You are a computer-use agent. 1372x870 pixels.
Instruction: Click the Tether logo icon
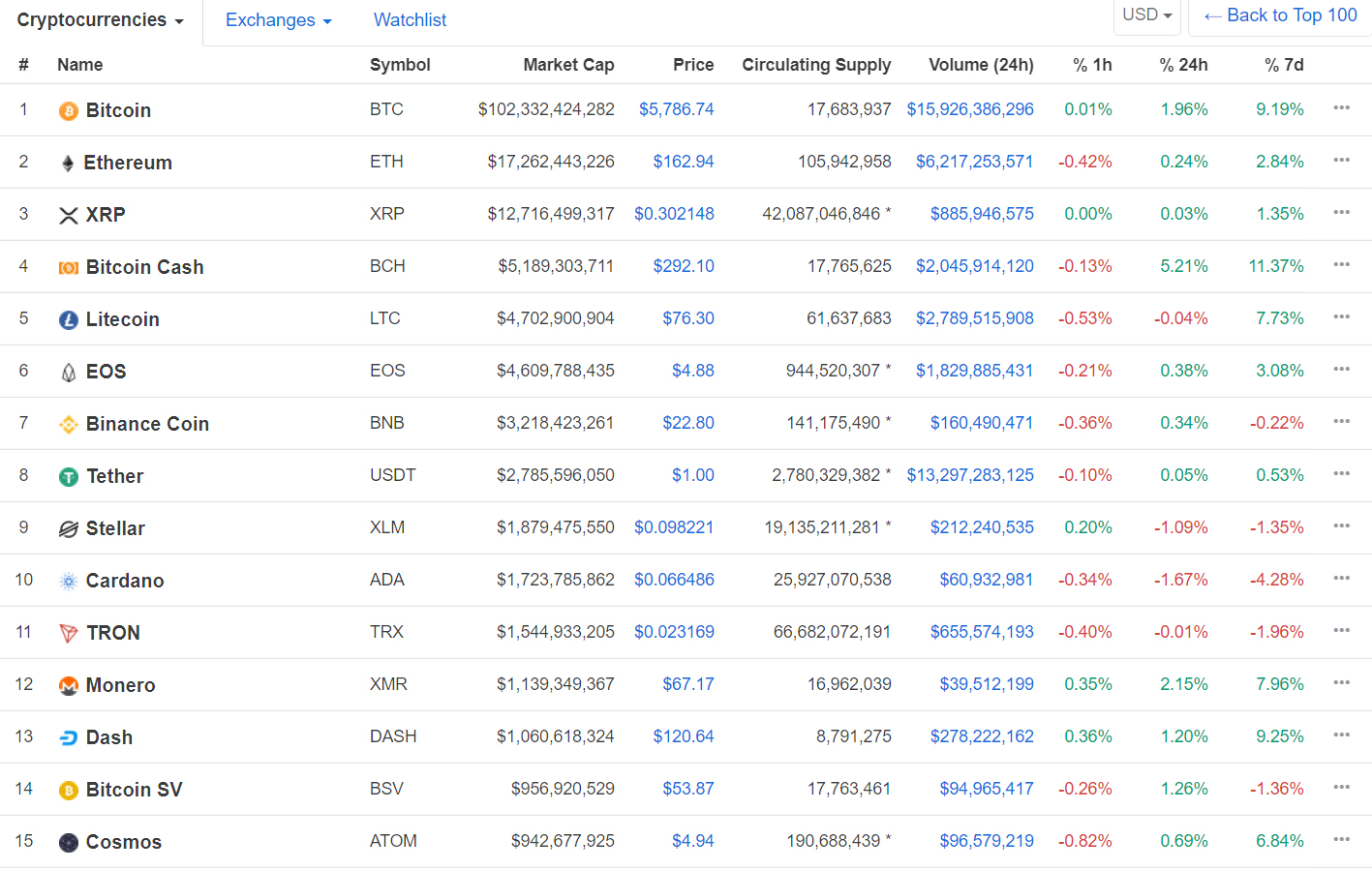point(68,477)
